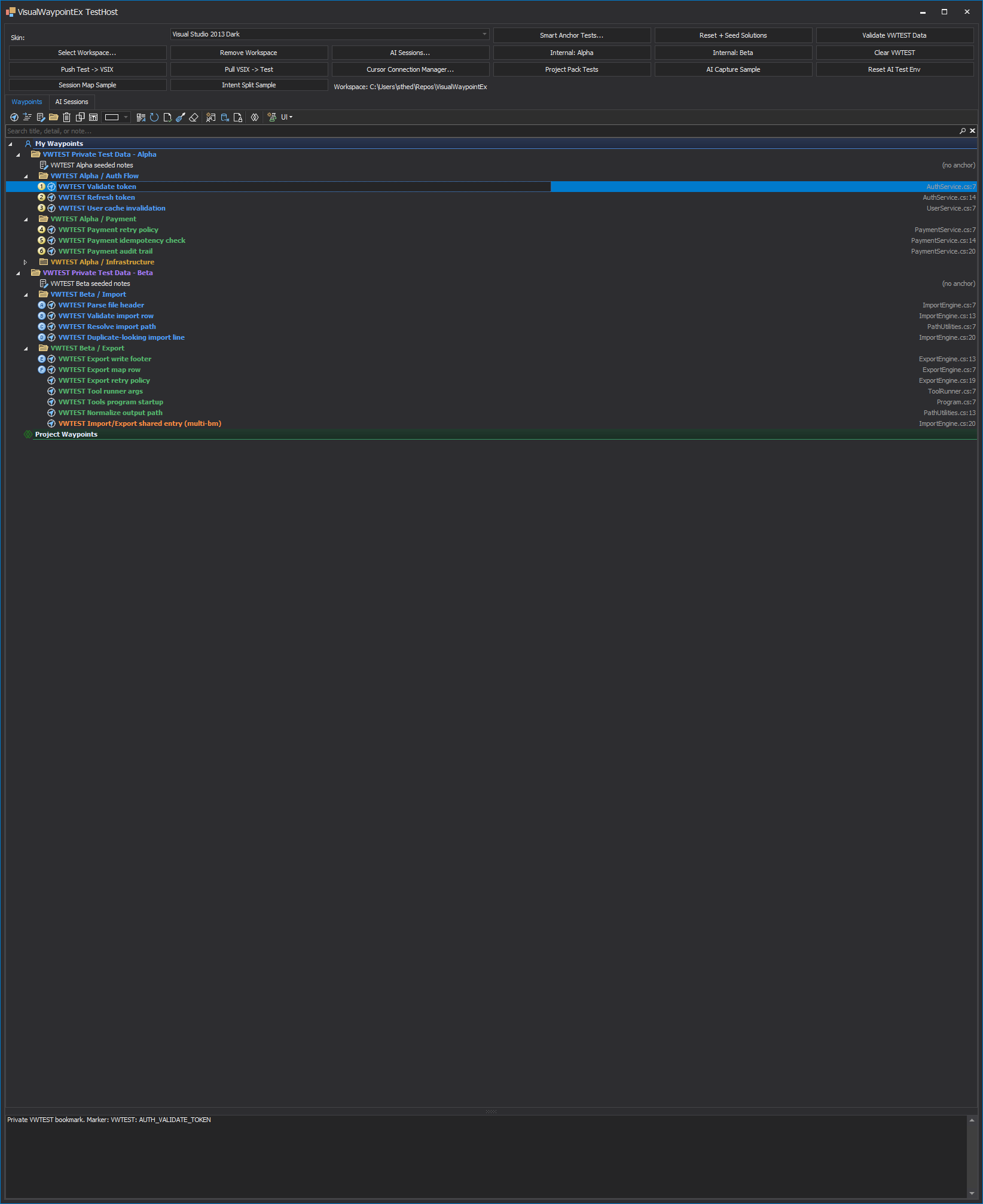
Task: Click the trash can delete toolbar icon
Action: (67, 117)
